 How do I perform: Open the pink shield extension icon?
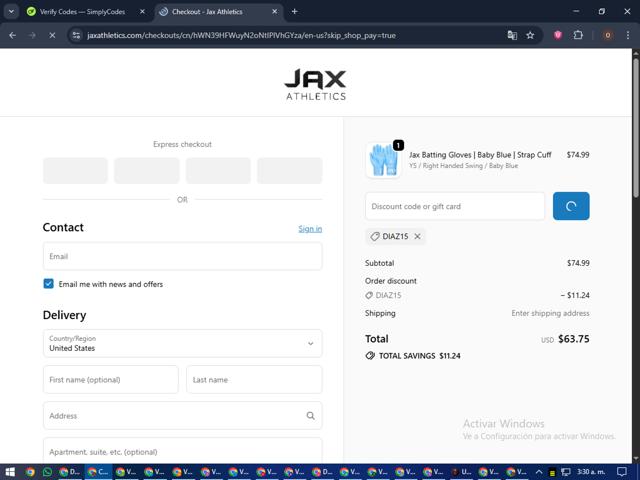558,36
